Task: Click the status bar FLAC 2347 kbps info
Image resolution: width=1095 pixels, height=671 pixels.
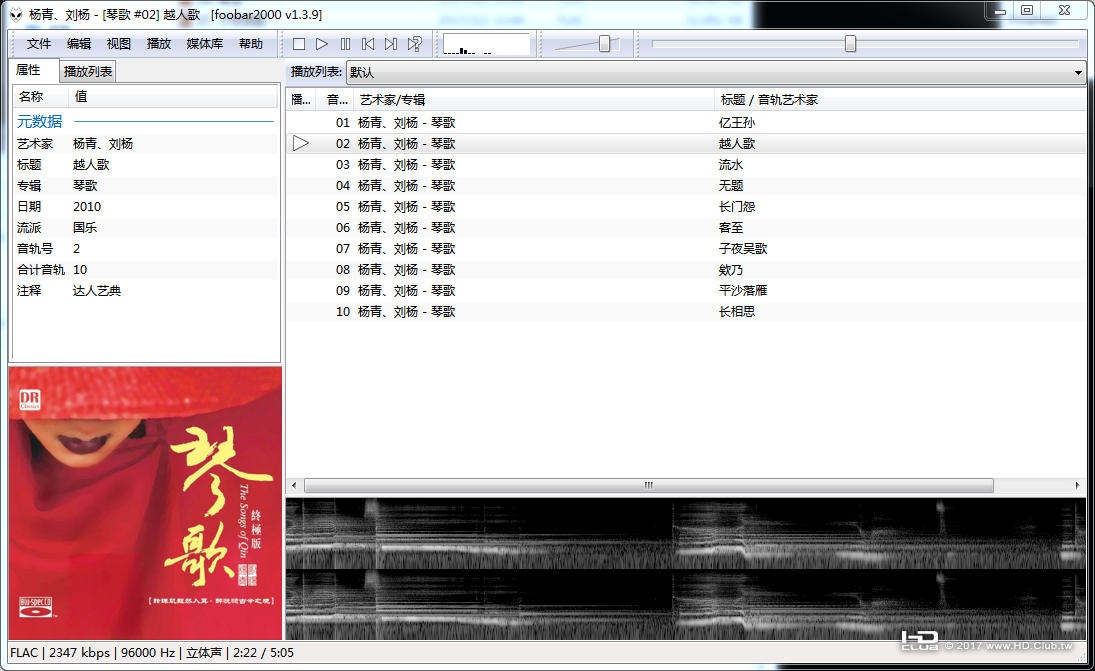Action: tap(152, 653)
